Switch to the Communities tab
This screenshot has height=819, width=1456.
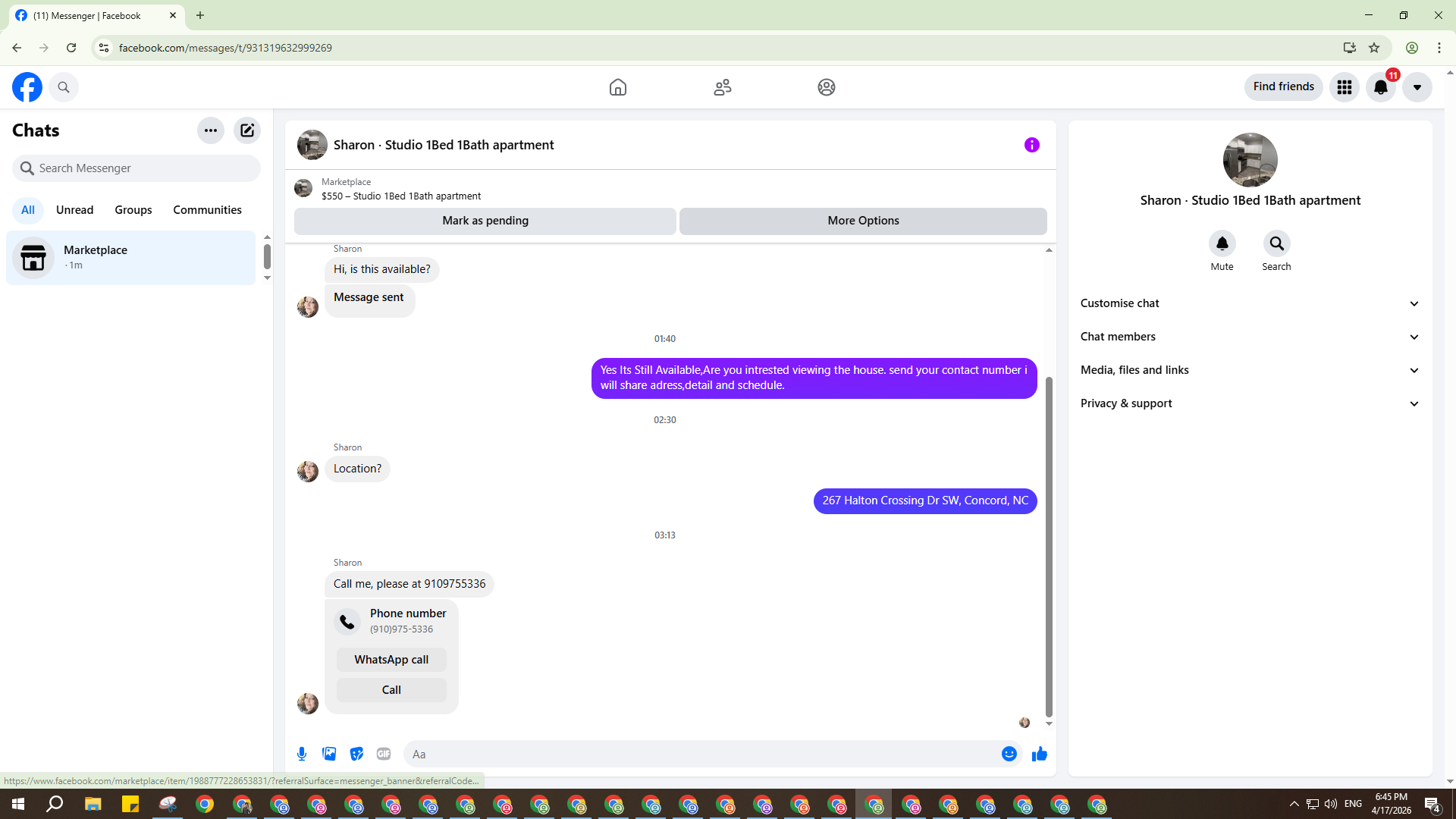[207, 210]
